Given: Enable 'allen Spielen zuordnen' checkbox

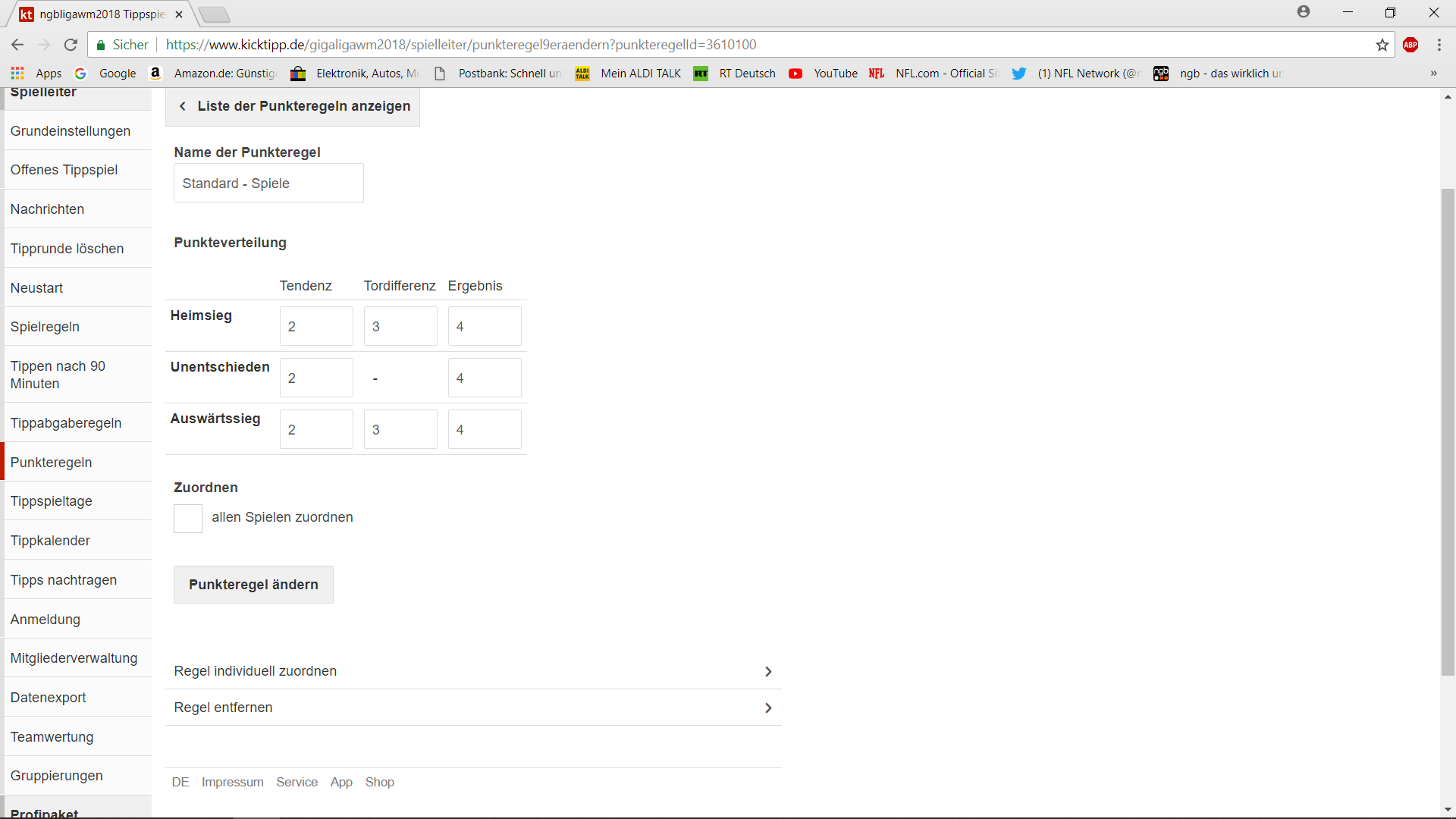Looking at the screenshot, I should (x=188, y=519).
